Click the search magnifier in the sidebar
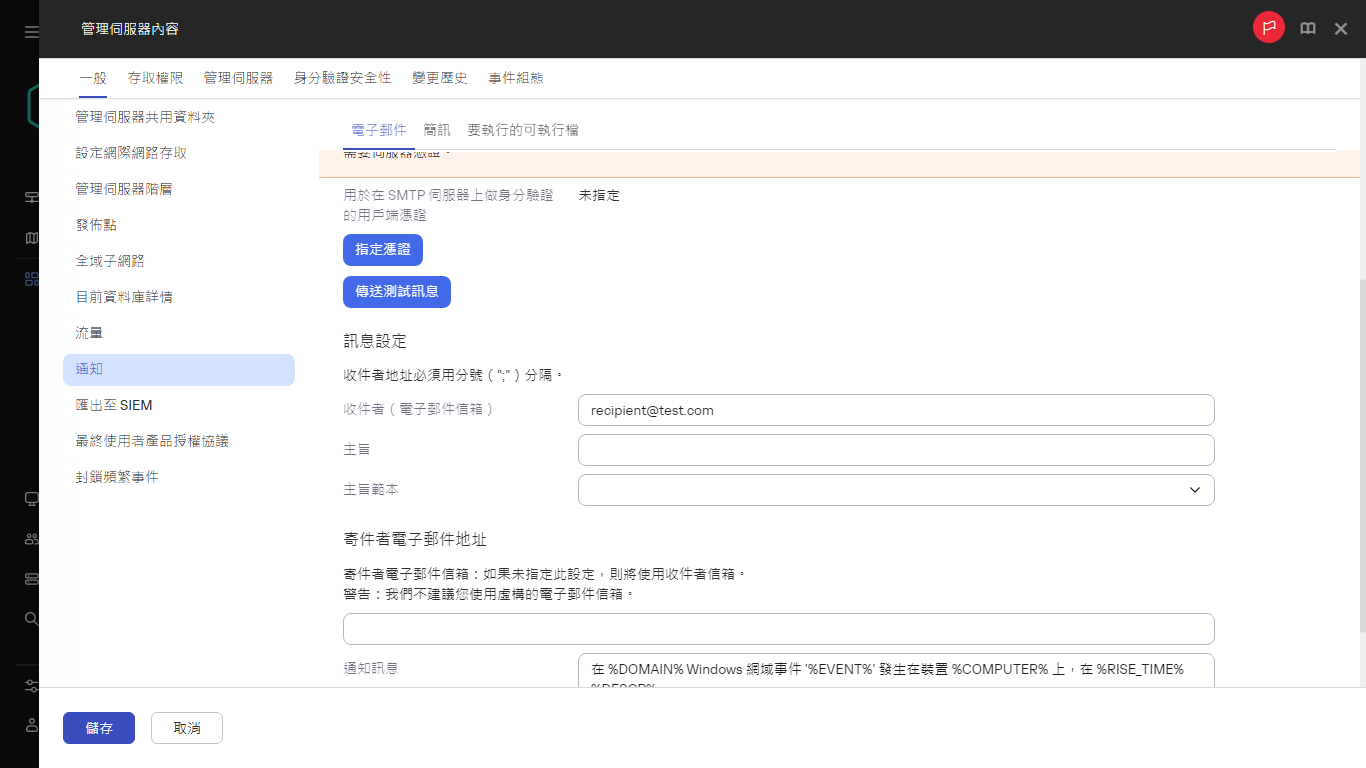Viewport: 1366px width, 768px height. click(x=31, y=618)
